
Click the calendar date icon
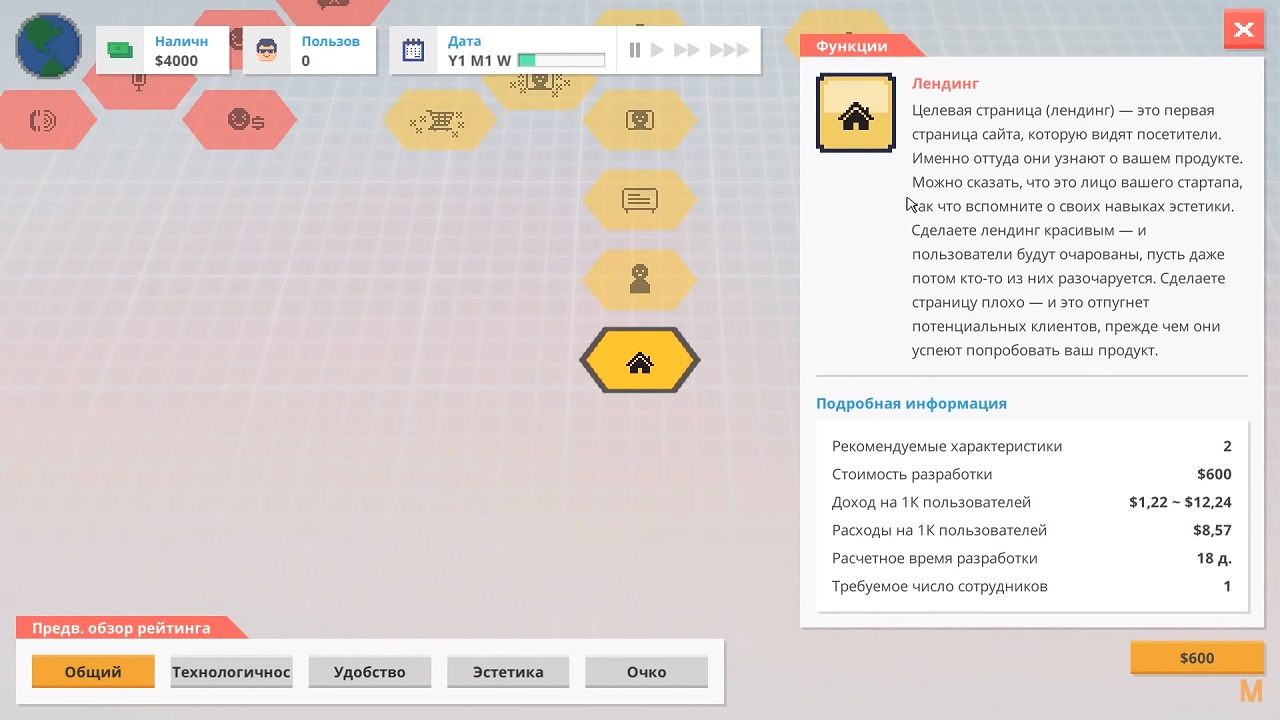(x=413, y=51)
